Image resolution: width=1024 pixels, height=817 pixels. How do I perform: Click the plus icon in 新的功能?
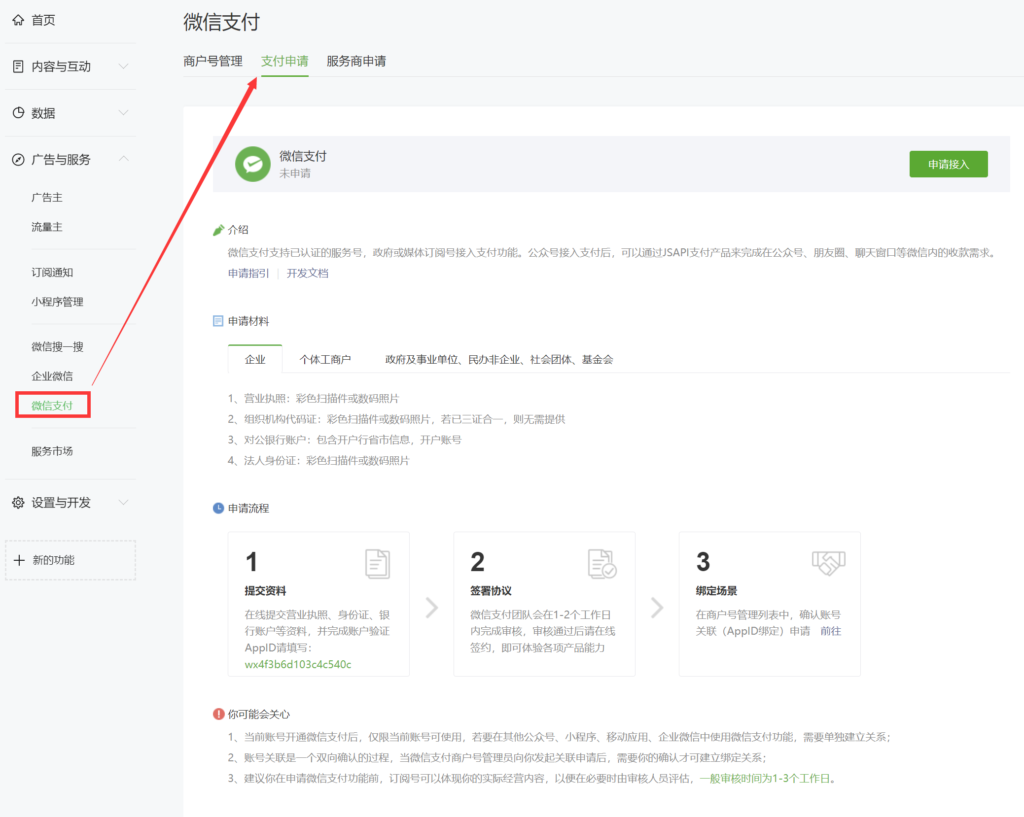(x=19, y=560)
